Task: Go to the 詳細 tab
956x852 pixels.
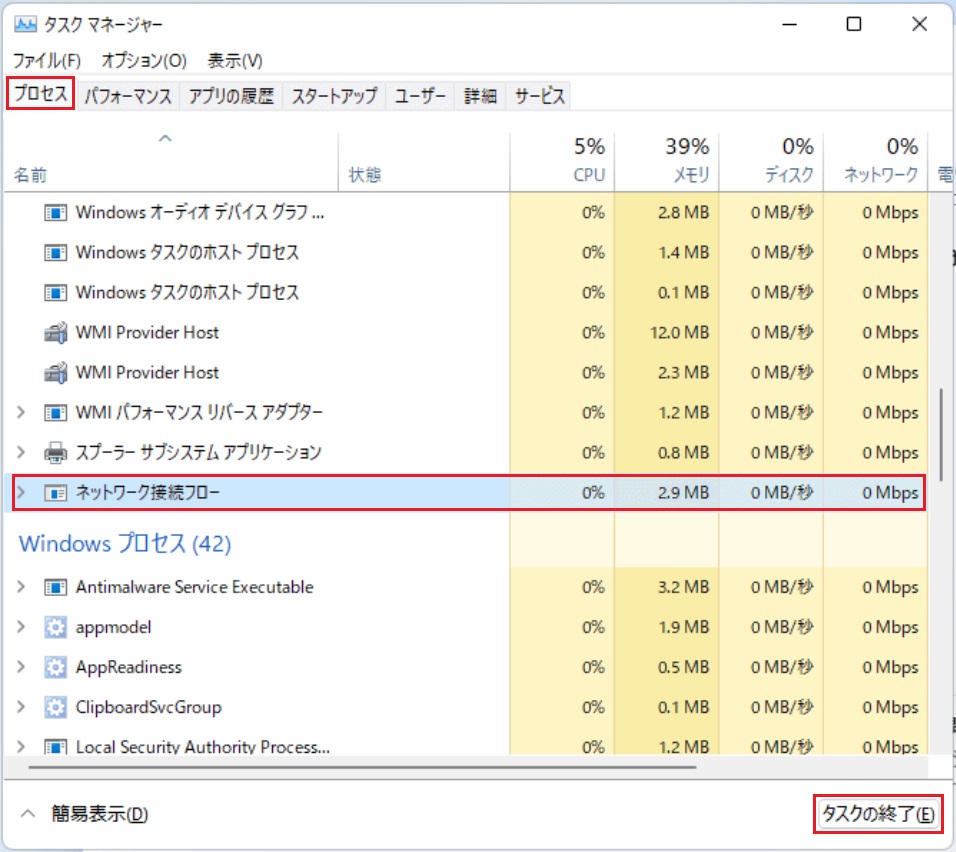Action: click(480, 96)
